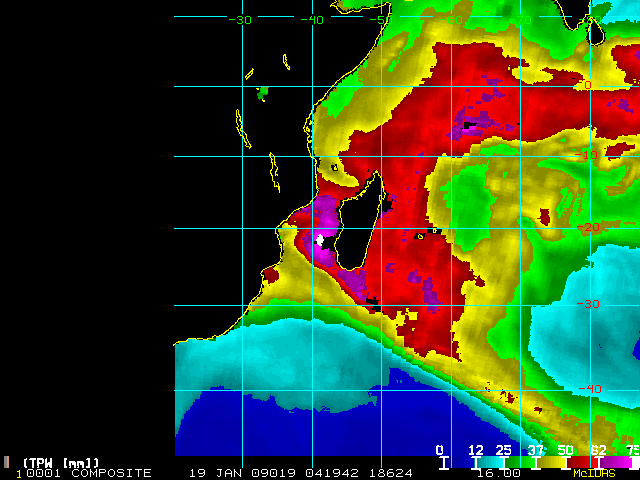Click the yellow "1" frame indicator
The image size is (640, 480).
18,475
